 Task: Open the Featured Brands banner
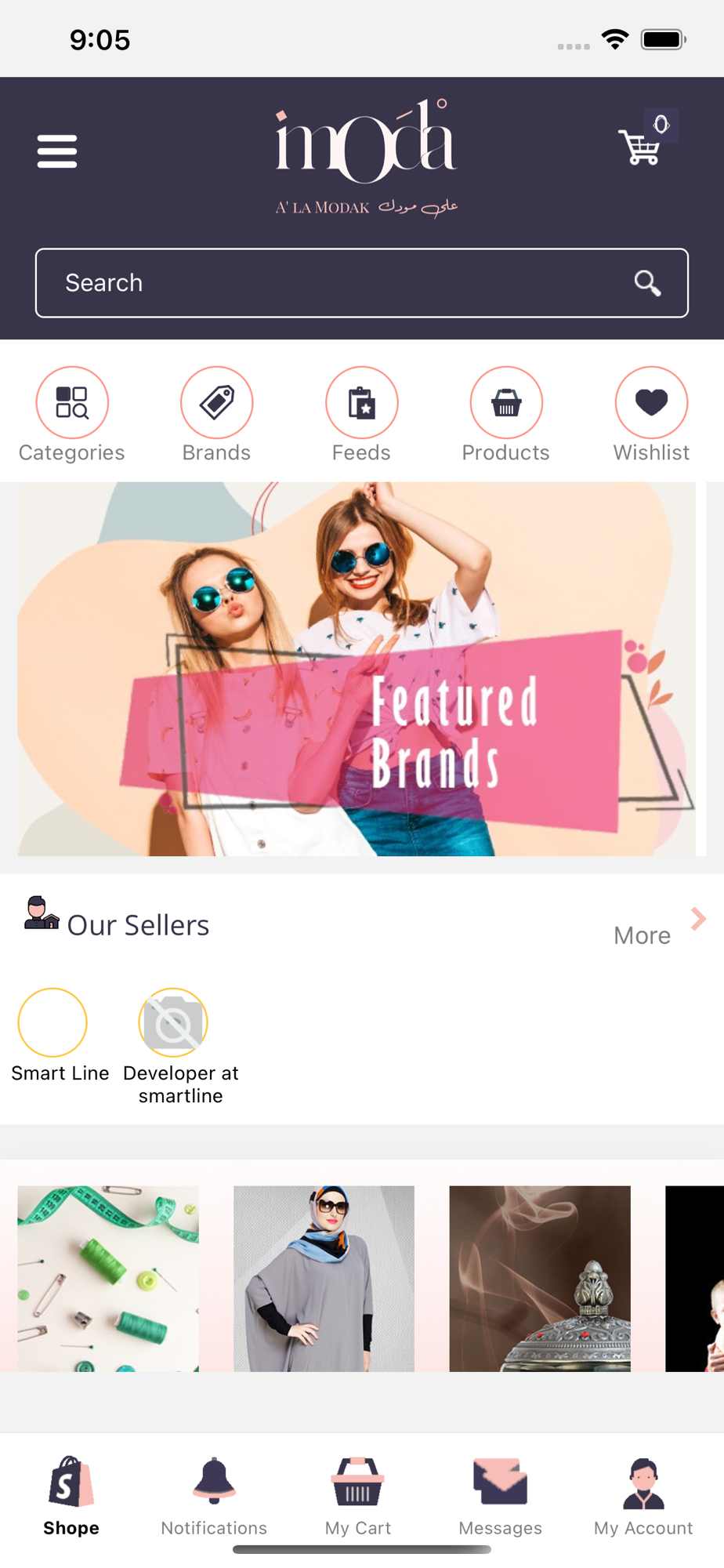pos(357,669)
